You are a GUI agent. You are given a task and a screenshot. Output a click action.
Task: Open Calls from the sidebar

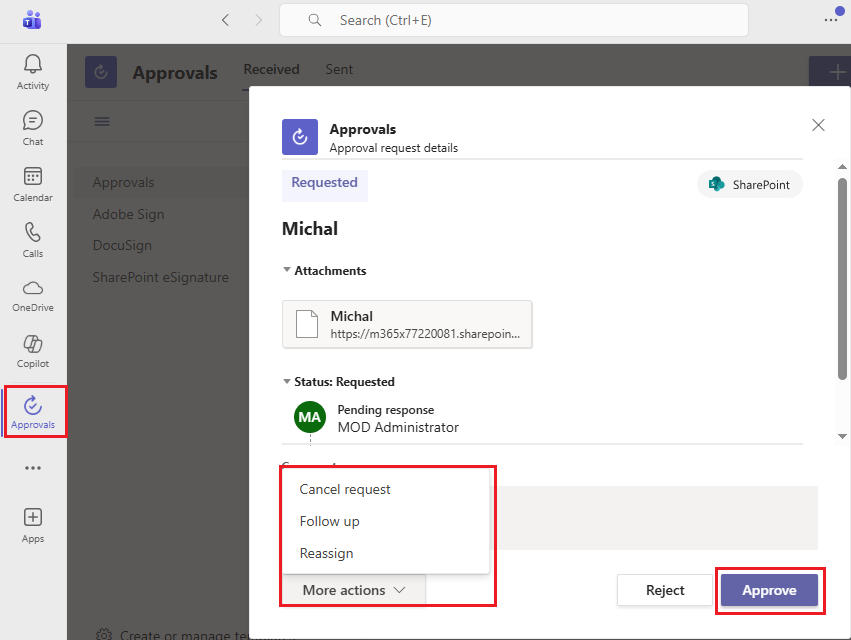[x=33, y=239]
